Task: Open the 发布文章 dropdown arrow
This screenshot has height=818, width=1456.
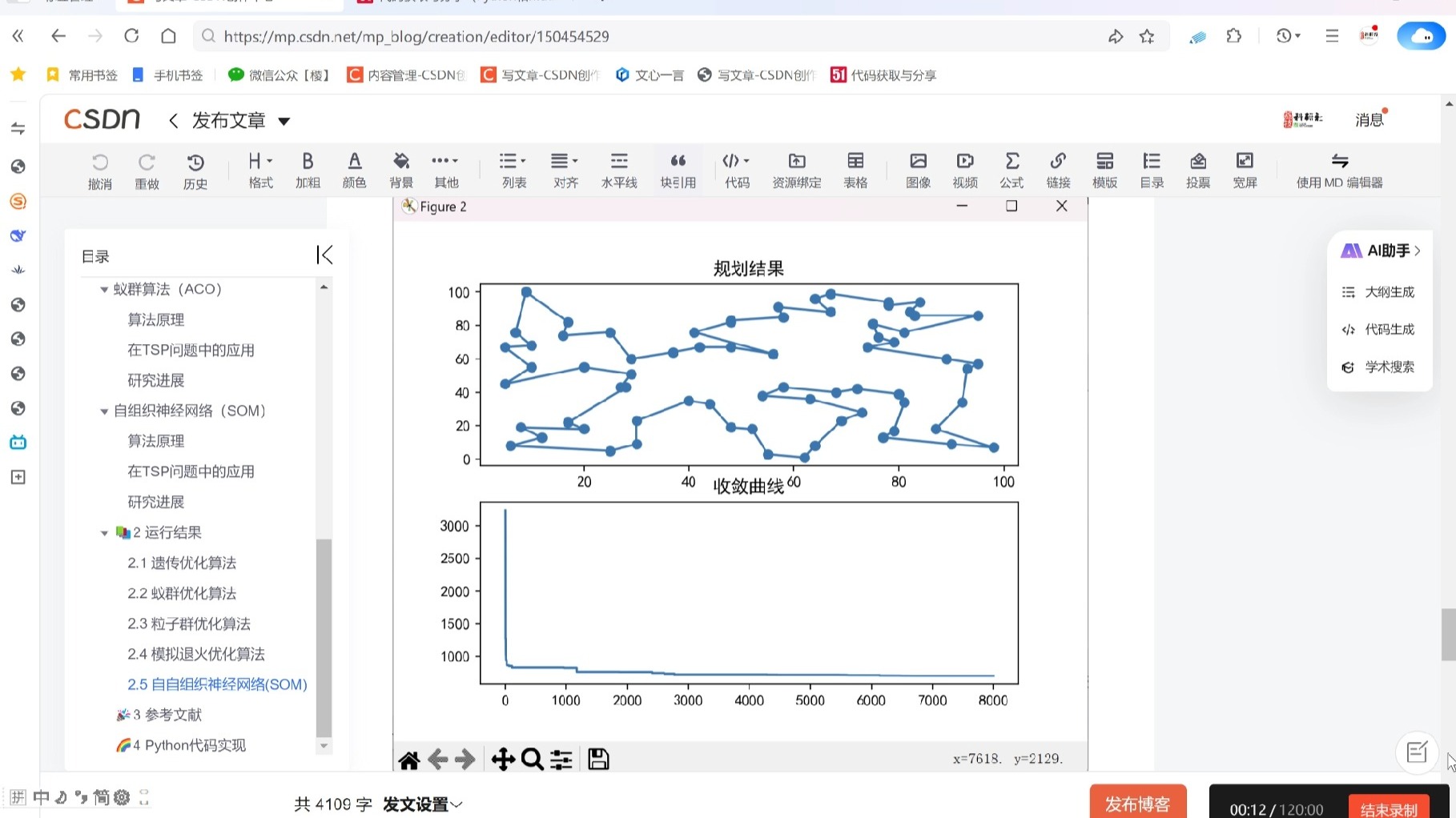Action: [284, 122]
